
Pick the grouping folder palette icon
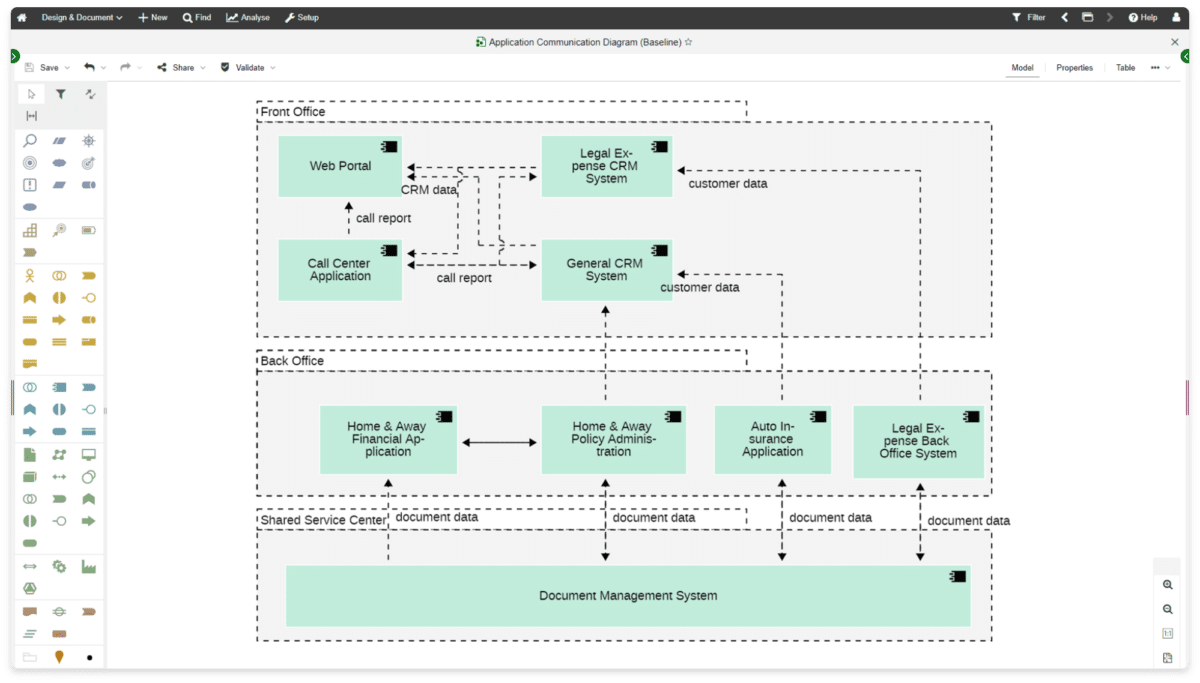30,657
